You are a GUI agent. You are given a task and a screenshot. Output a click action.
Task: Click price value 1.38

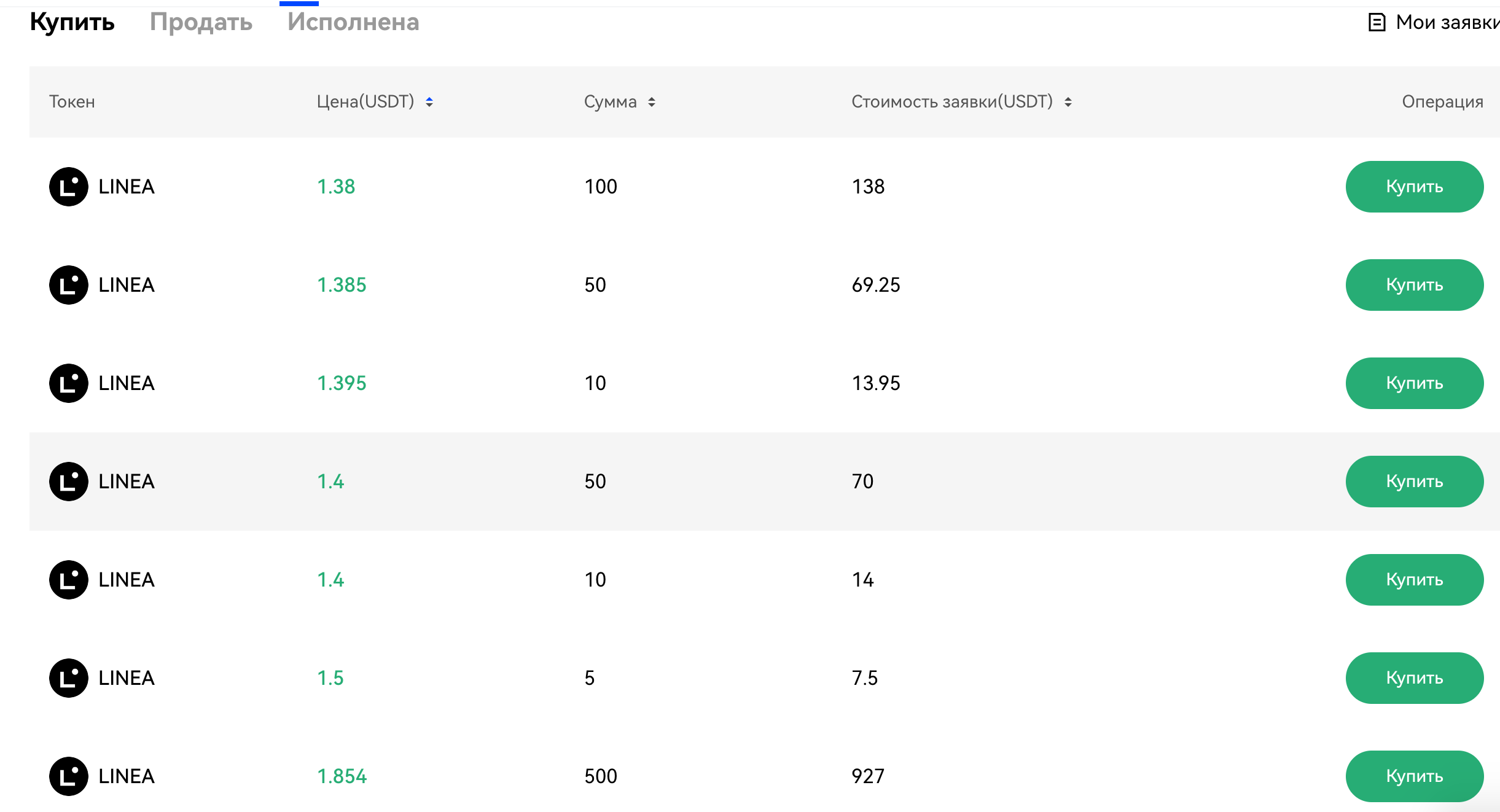click(336, 187)
